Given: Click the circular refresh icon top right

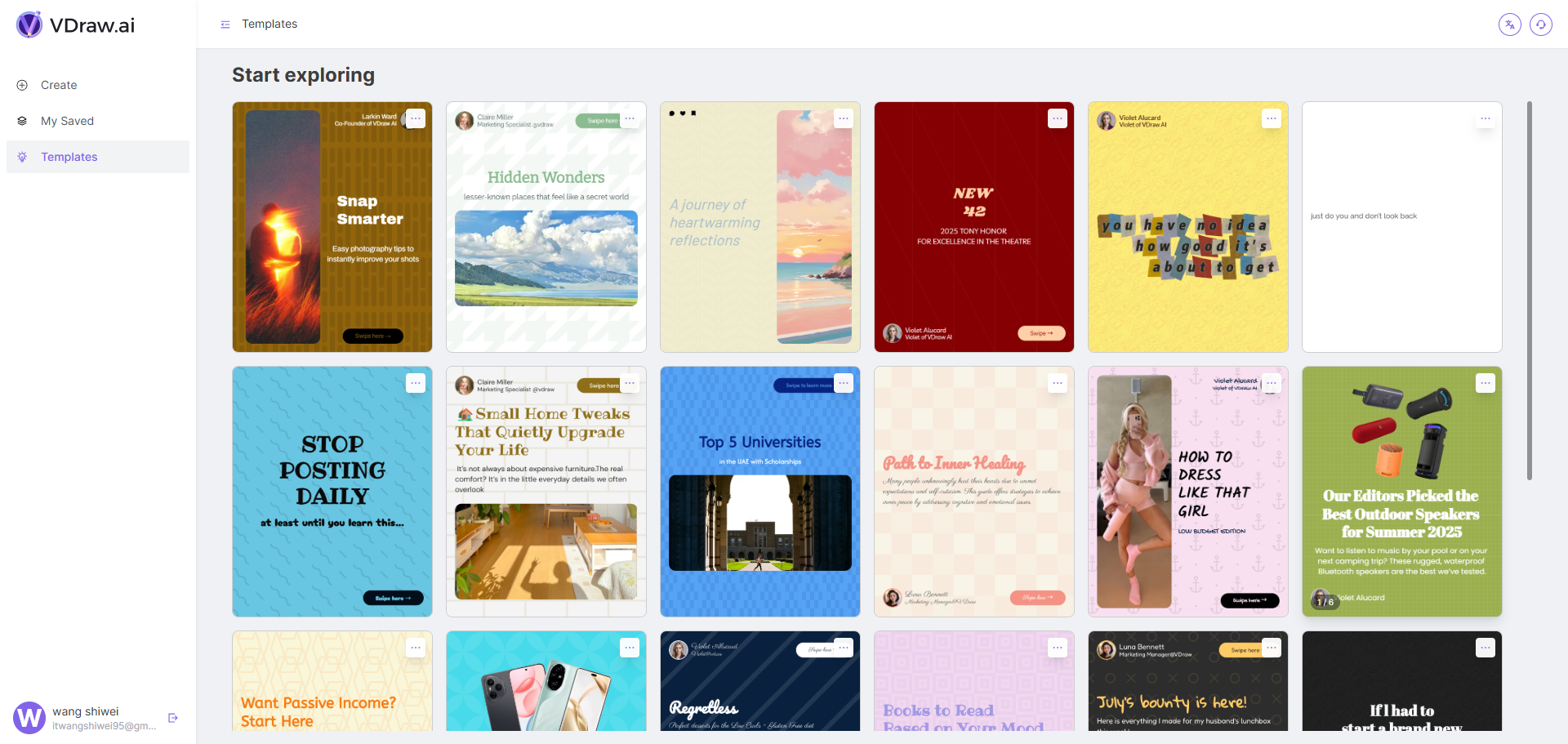Looking at the screenshot, I should (x=1541, y=25).
